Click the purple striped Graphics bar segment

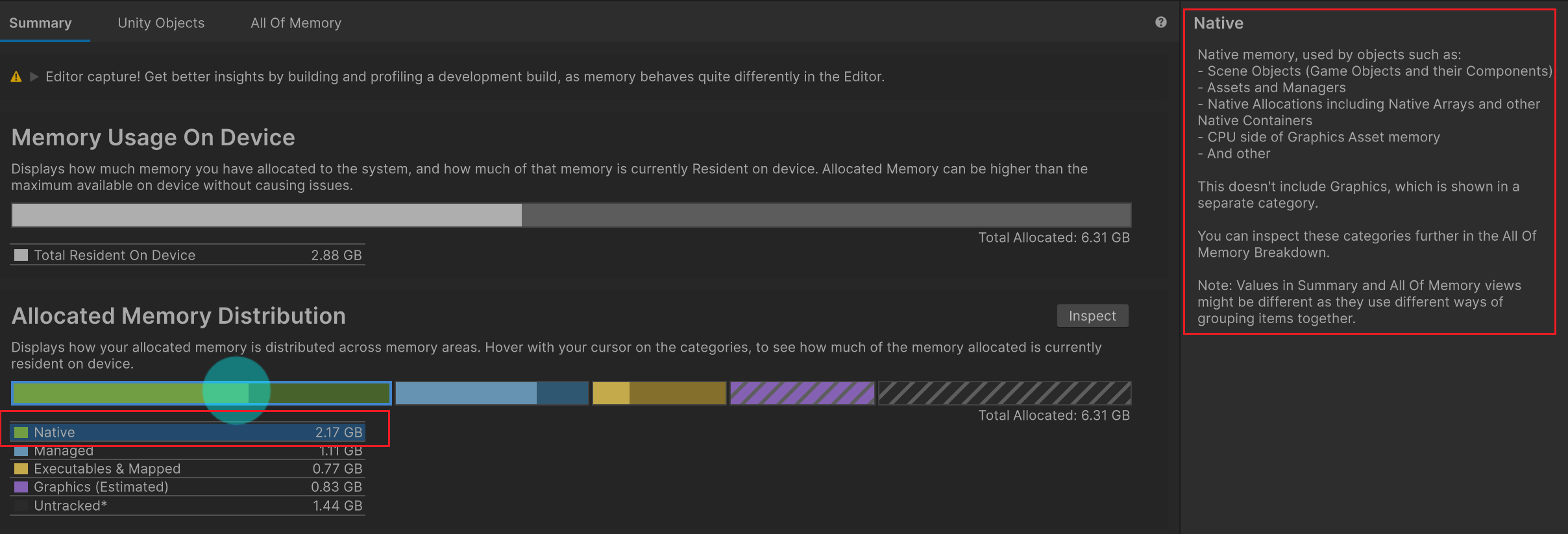(802, 393)
